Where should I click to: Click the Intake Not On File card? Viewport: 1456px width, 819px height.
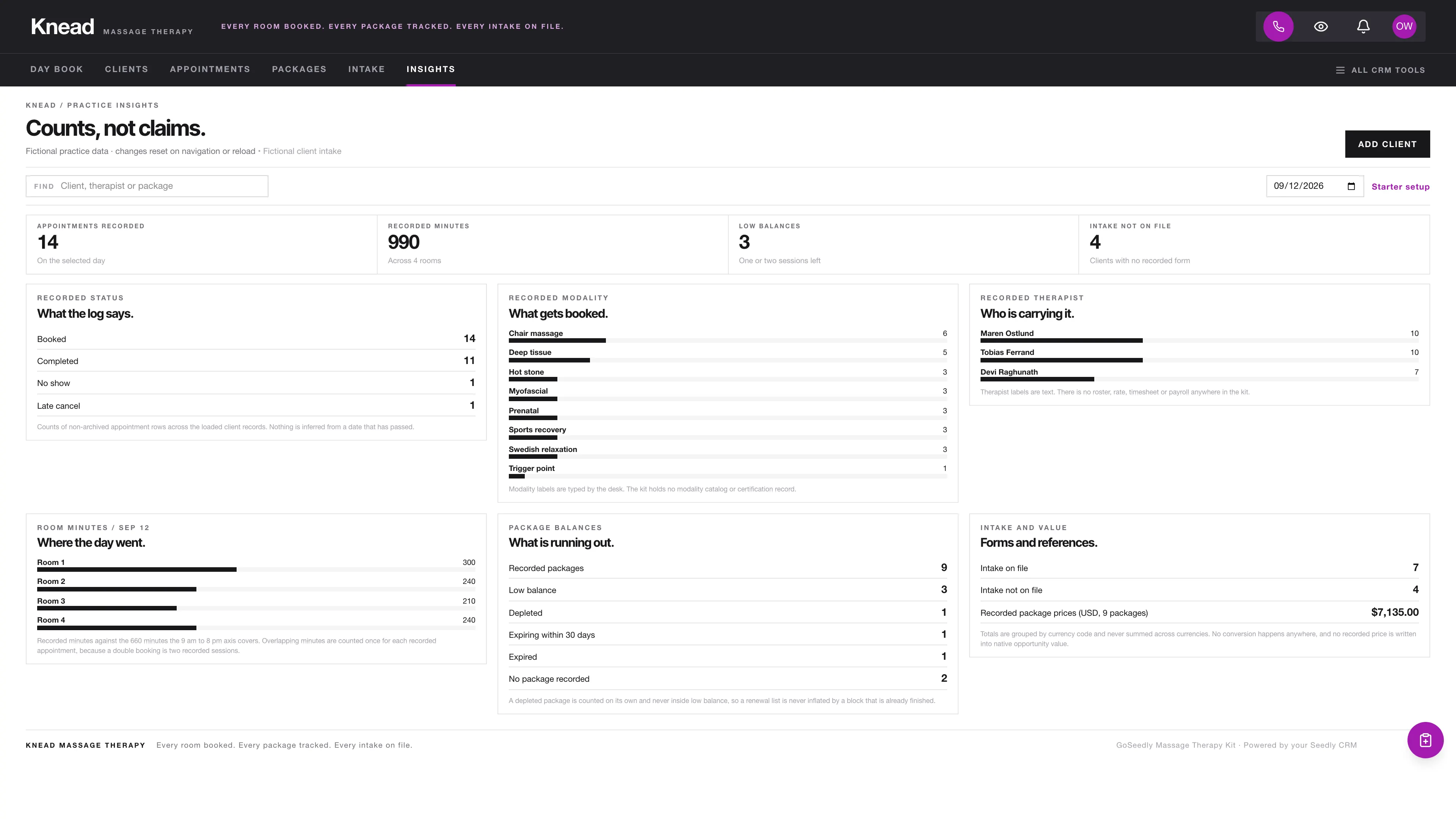(1254, 244)
